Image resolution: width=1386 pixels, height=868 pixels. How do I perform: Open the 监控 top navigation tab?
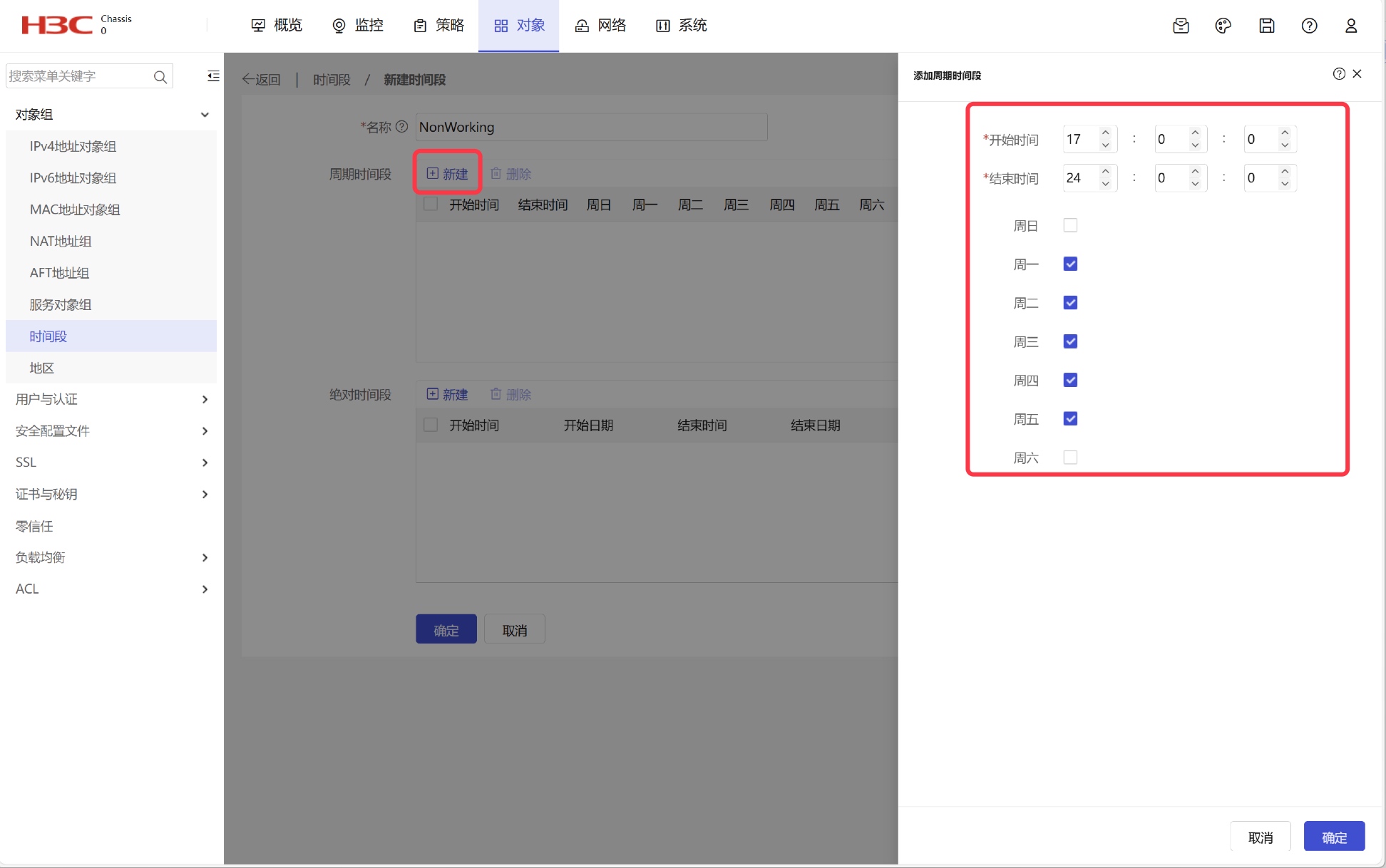click(x=358, y=26)
